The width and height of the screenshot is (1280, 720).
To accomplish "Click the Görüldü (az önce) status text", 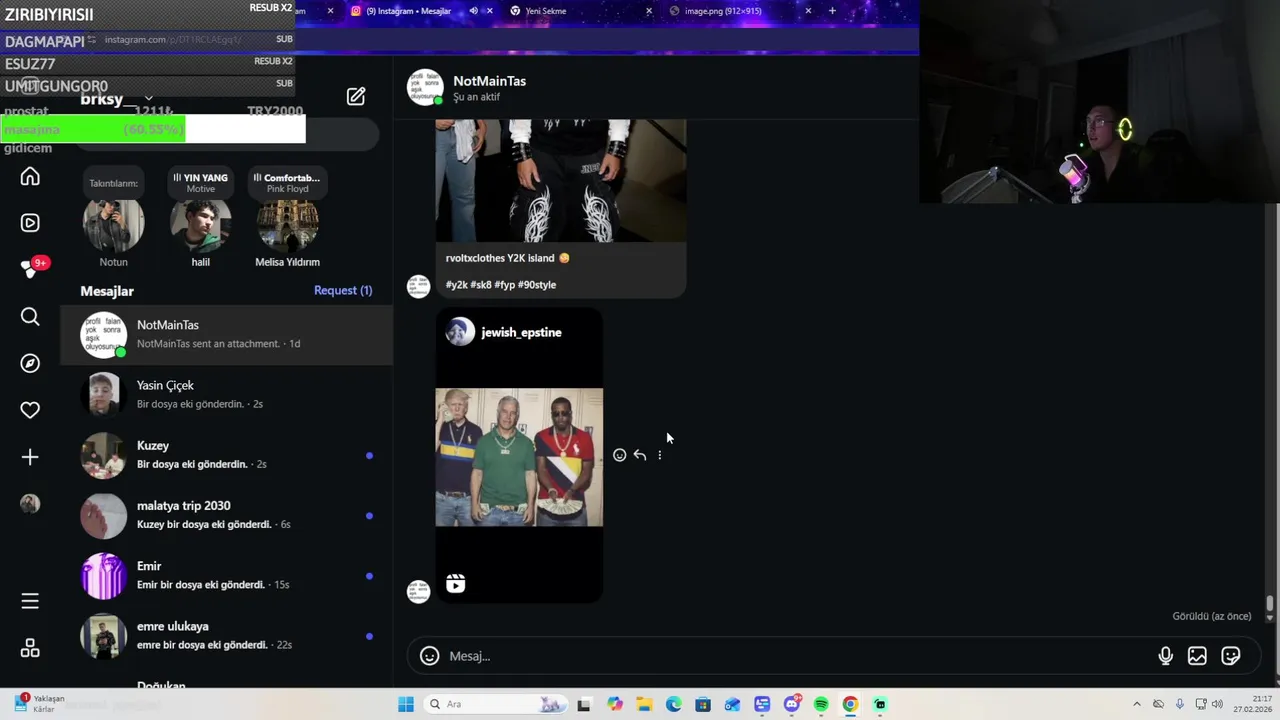I will click(1212, 616).
